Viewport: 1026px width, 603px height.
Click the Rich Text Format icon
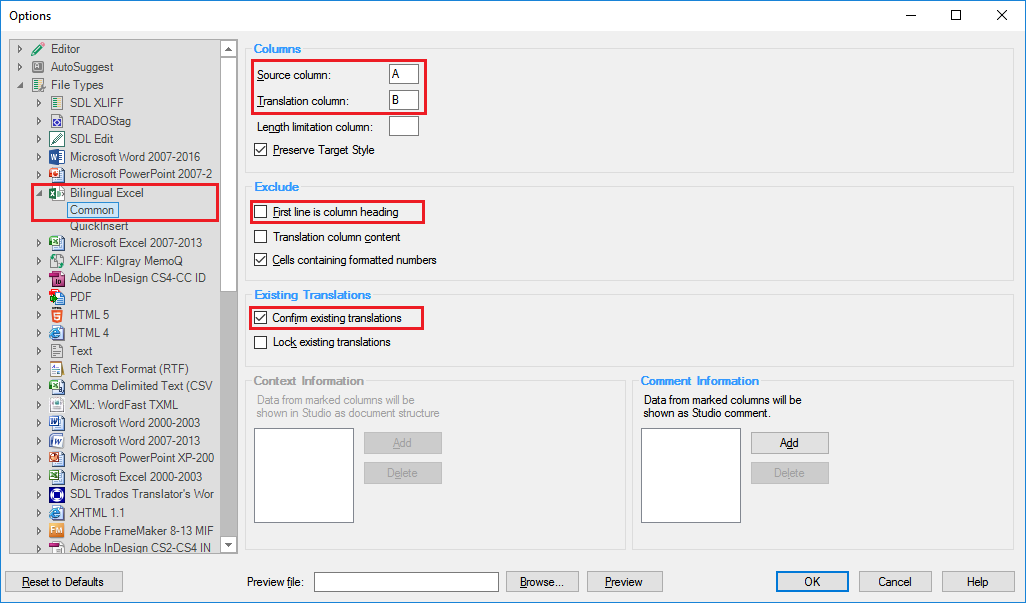click(x=57, y=369)
